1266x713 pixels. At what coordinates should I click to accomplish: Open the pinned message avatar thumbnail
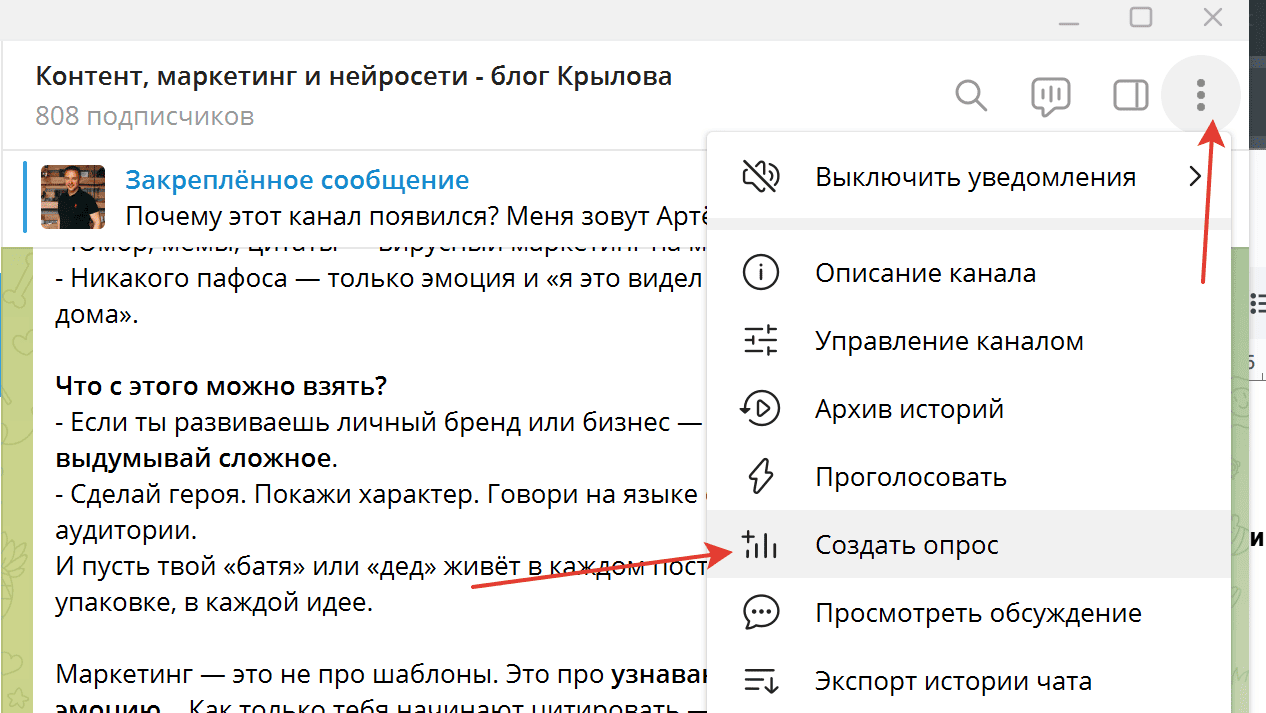[x=73, y=197]
